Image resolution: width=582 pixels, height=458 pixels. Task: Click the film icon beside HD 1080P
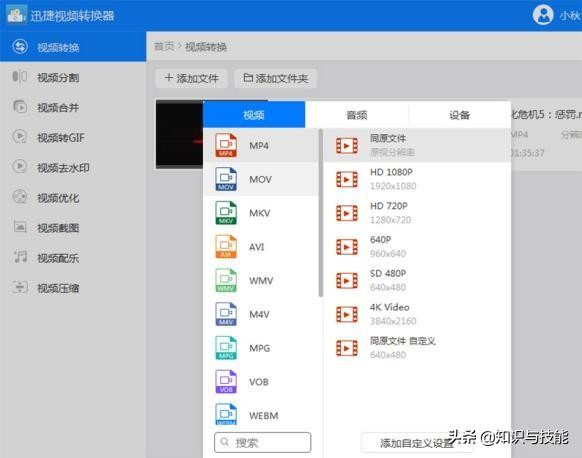click(x=347, y=180)
